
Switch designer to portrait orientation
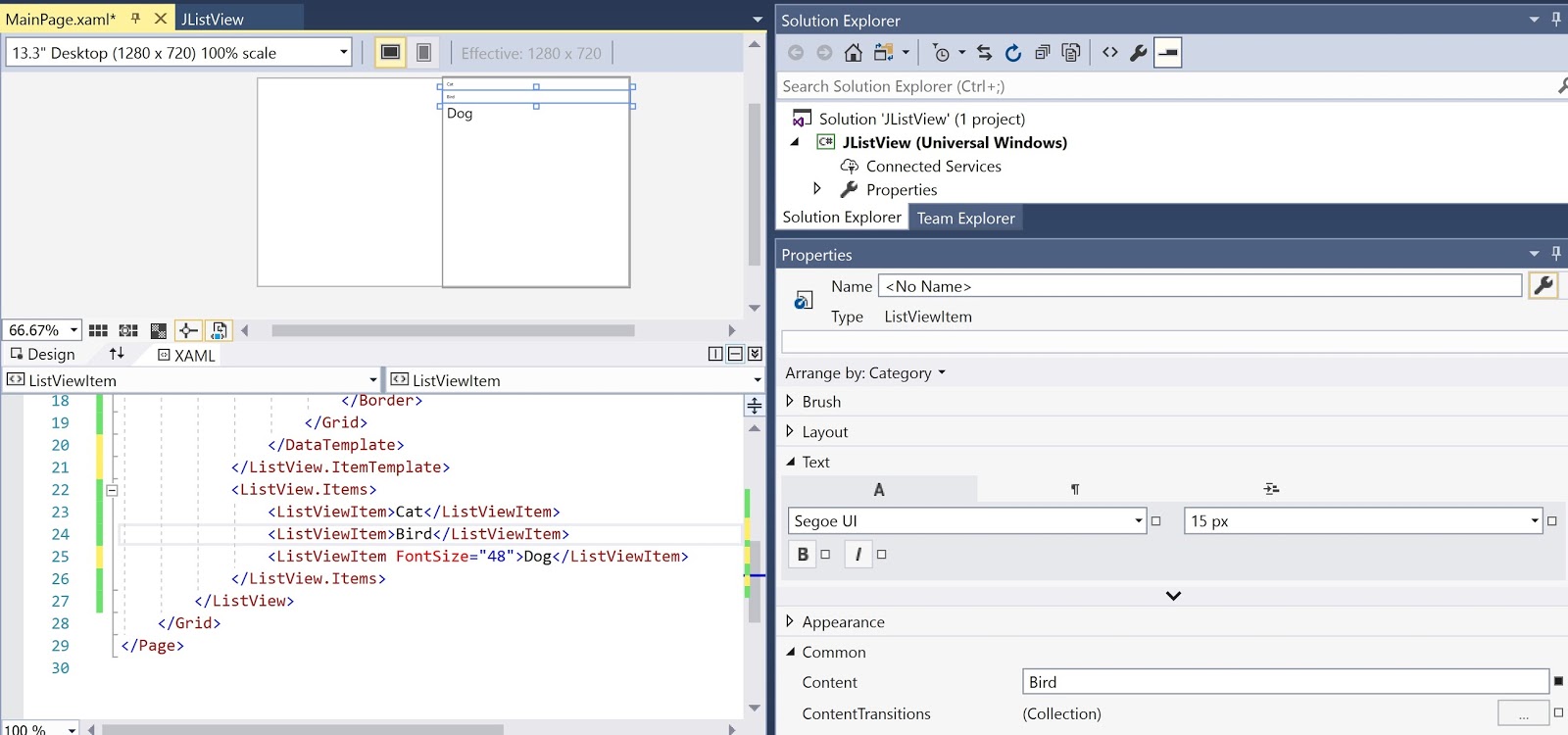[x=423, y=52]
